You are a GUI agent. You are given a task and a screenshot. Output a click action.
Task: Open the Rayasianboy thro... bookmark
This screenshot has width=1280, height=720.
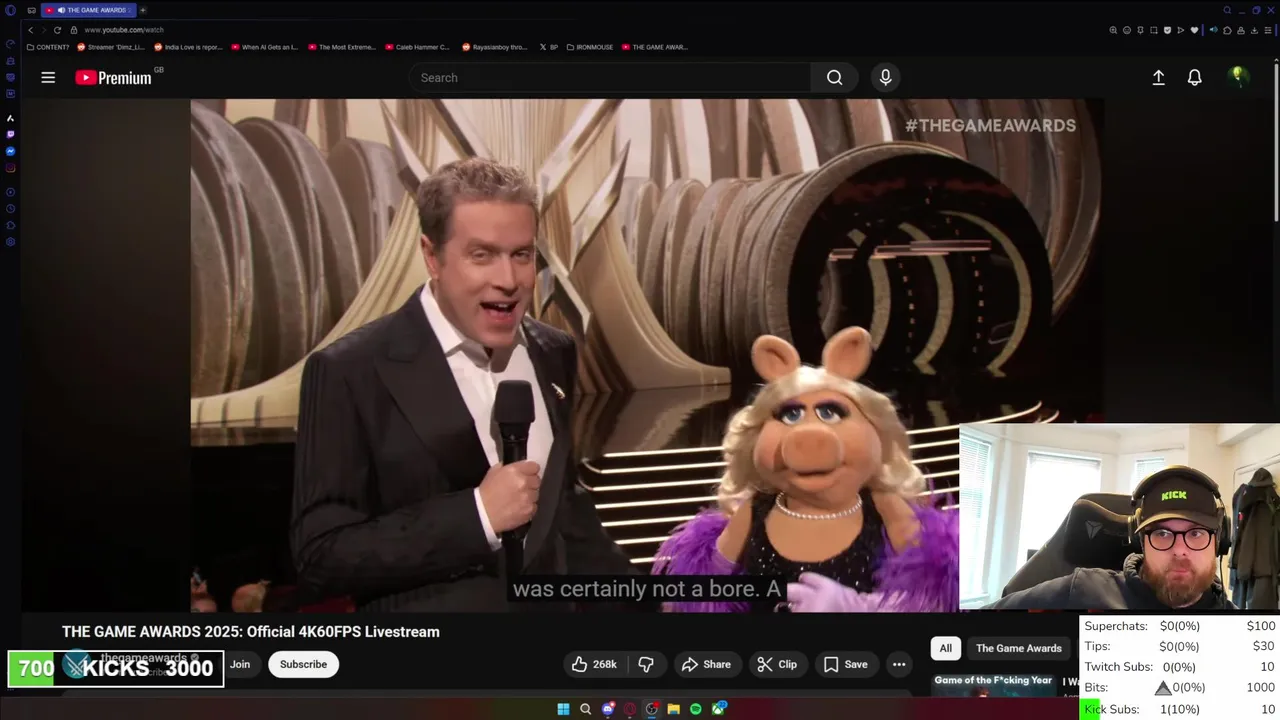[495, 47]
